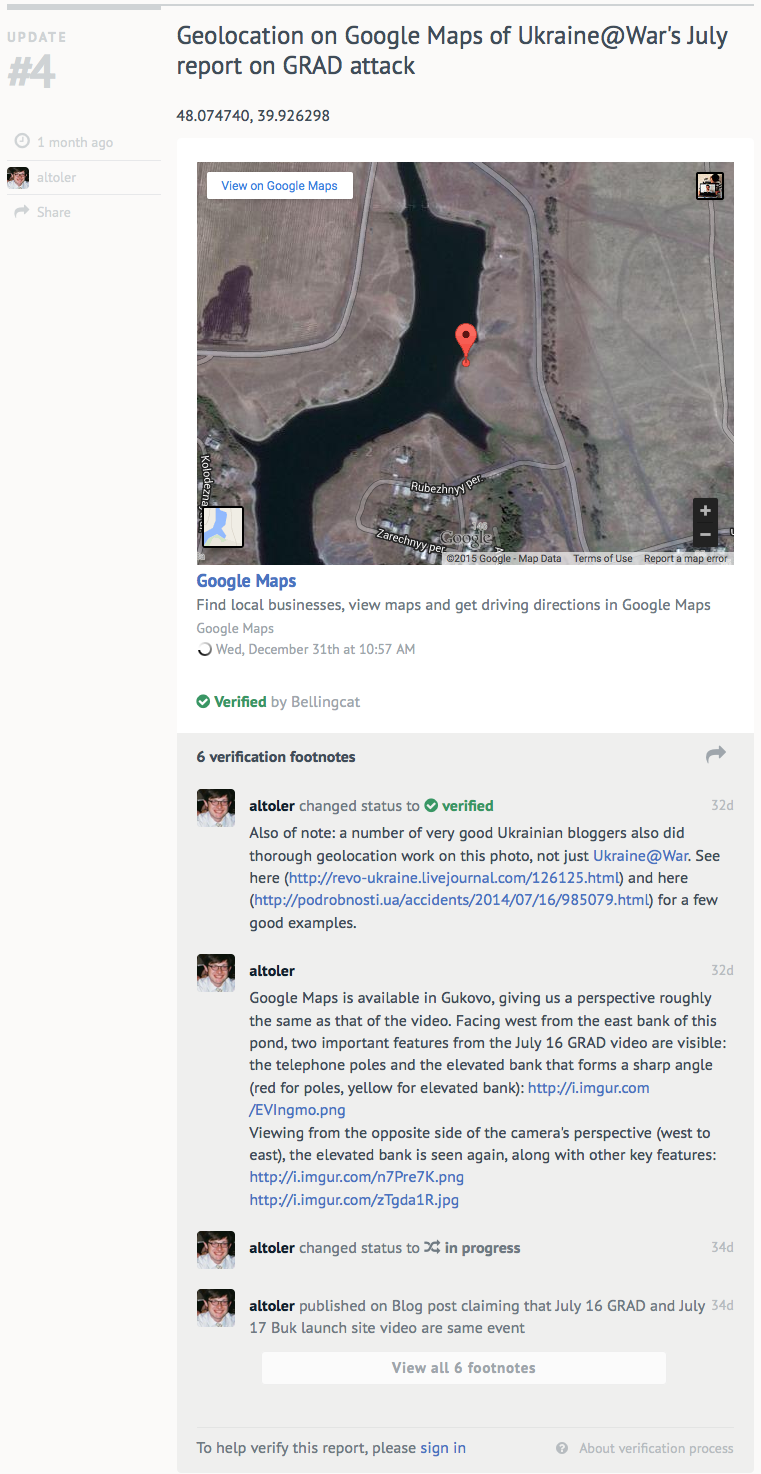Click altoler name on Google Maps footnote
Image resolution: width=761 pixels, height=1474 pixels.
272,971
